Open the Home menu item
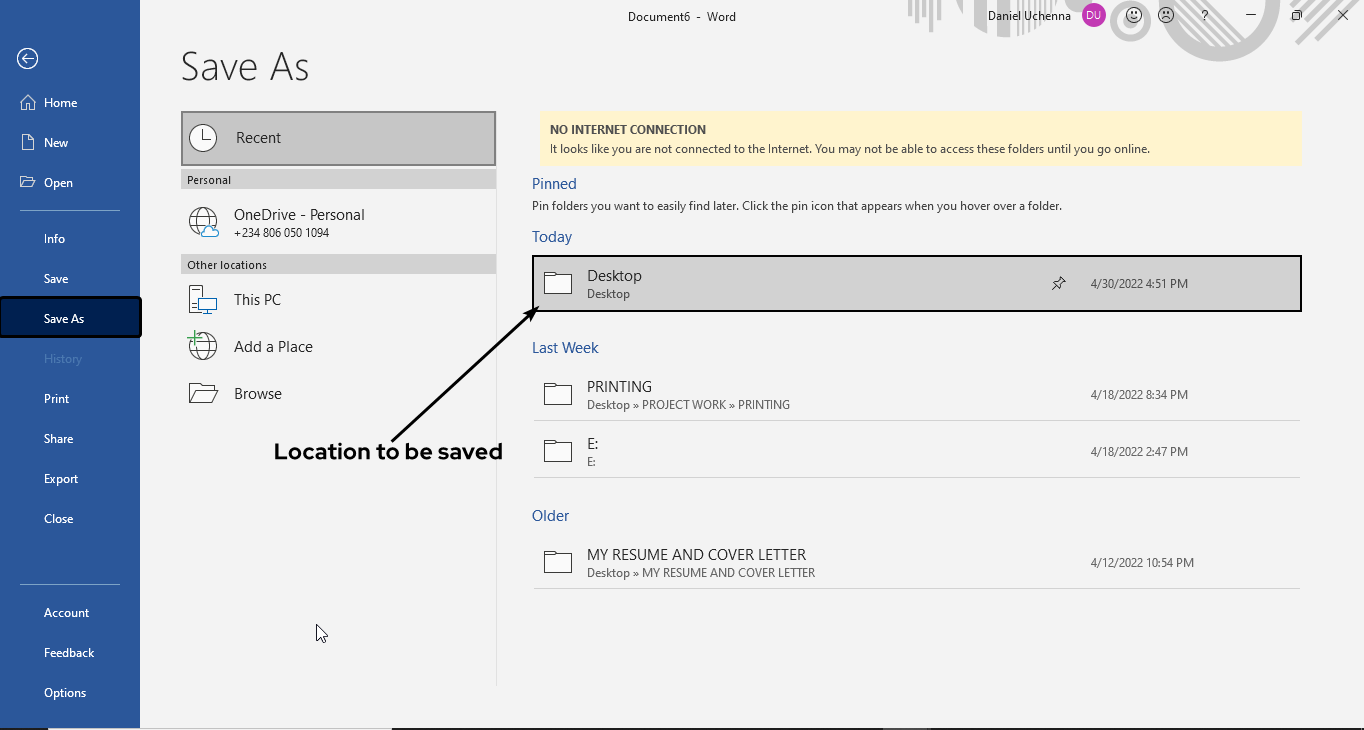The image size is (1364, 730). [x=60, y=103]
